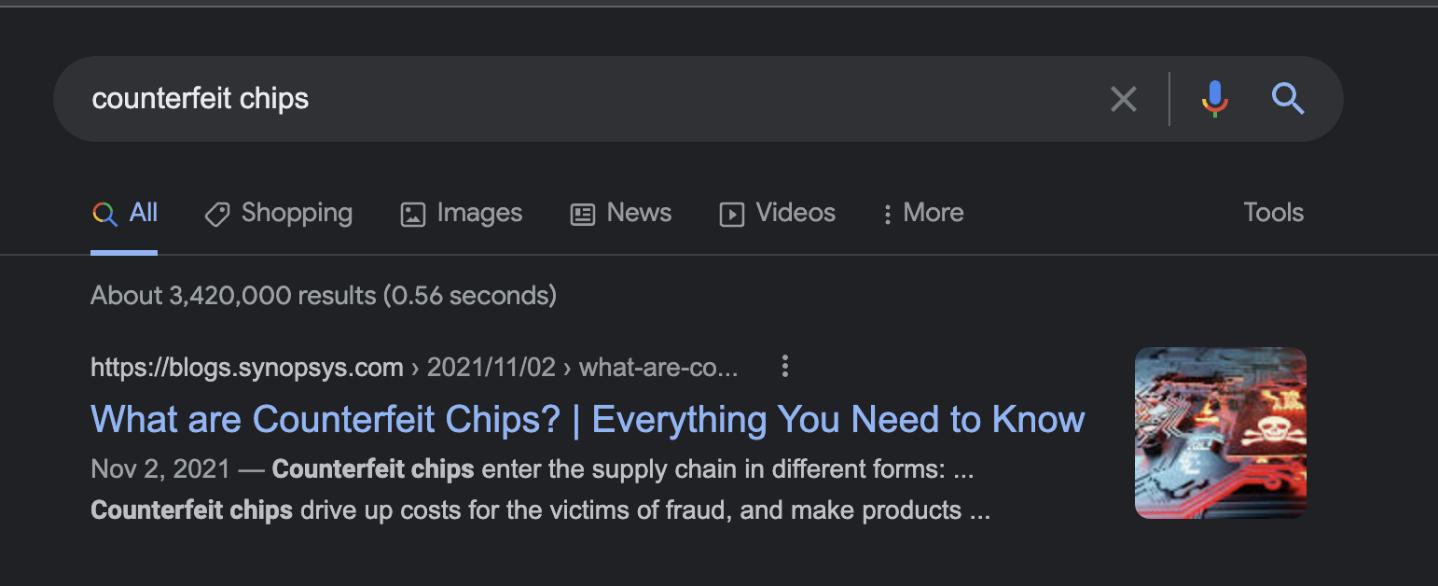
Task: Open the Shopping tab's price-tag icon
Action: click(215, 212)
